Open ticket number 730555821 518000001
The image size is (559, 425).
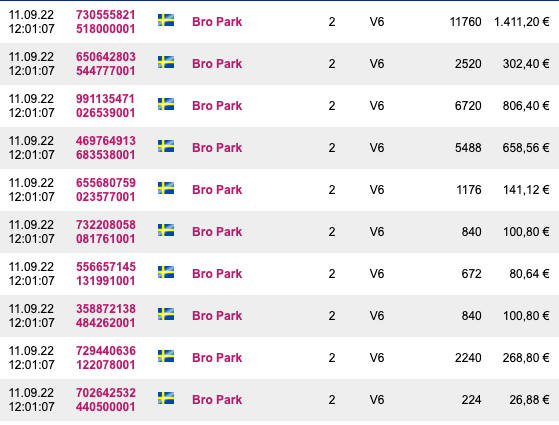[x=106, y=22]
